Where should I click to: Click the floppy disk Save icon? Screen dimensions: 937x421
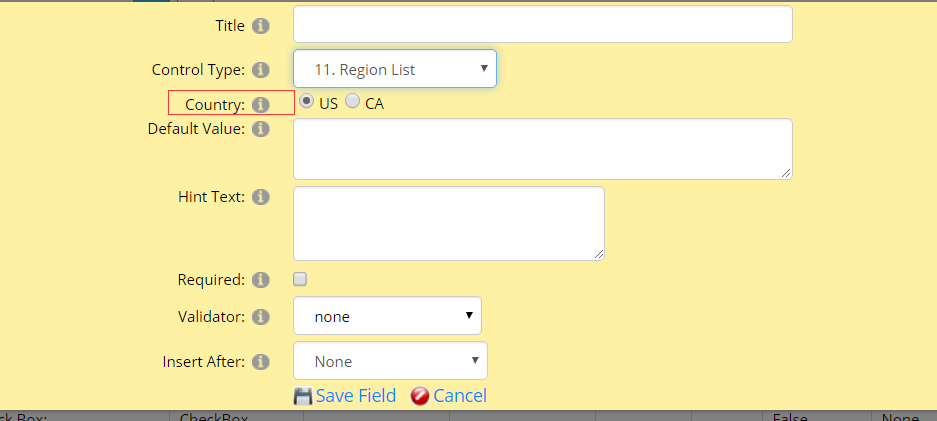tap(303, 397)
